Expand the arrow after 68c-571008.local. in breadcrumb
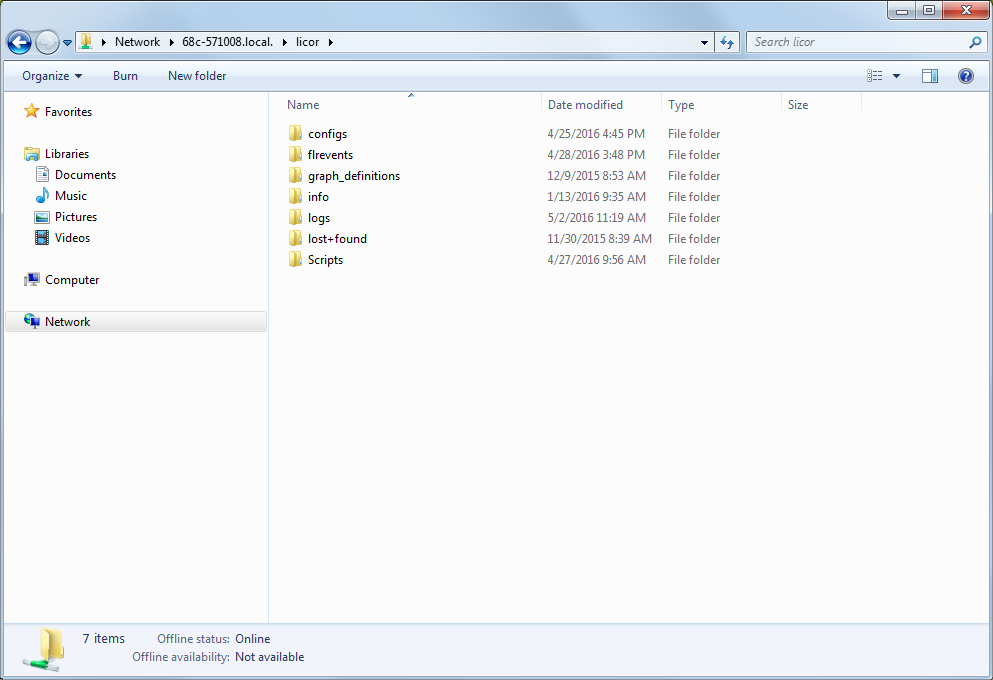 284,42
